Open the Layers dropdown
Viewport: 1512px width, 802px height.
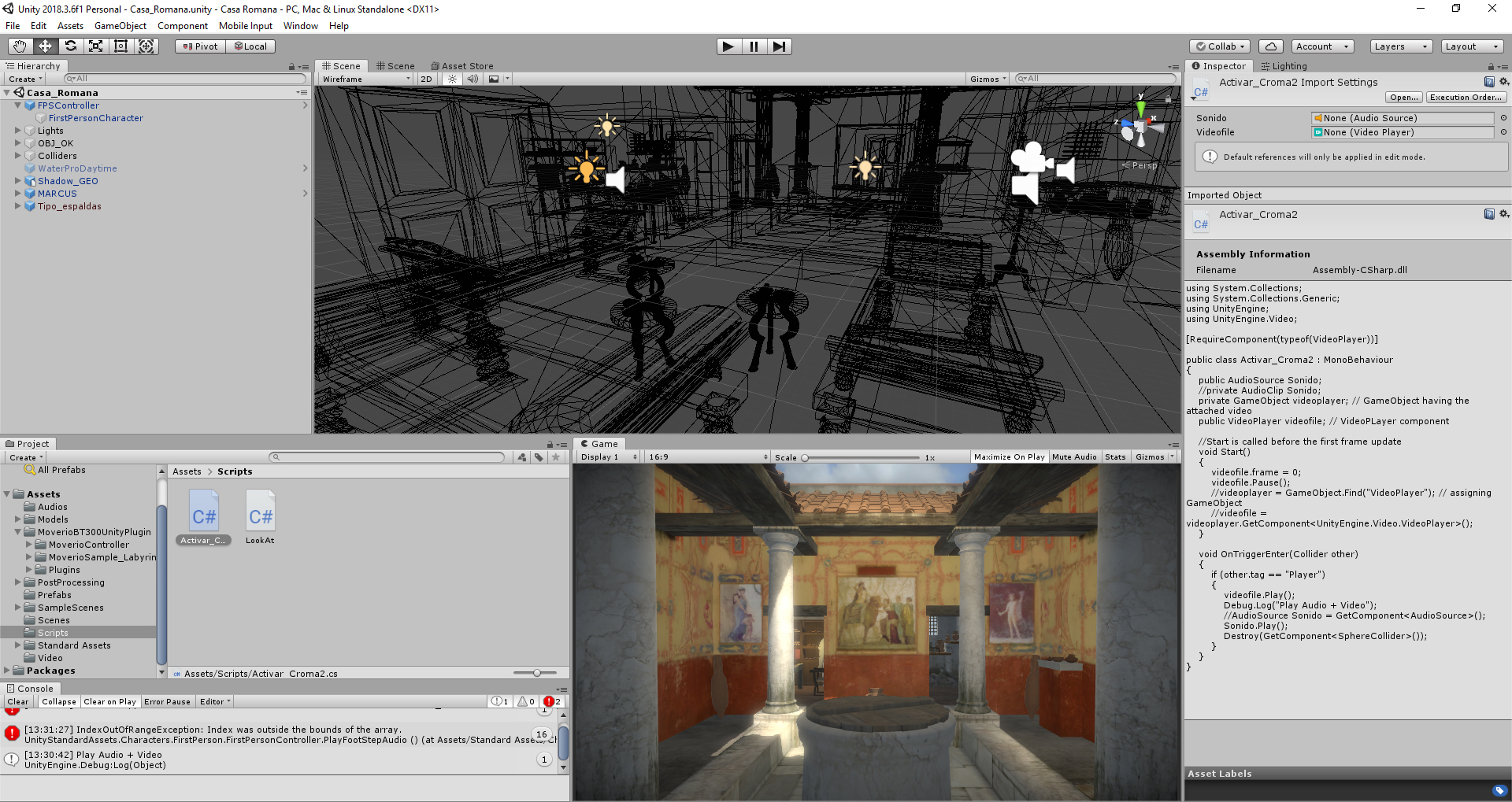[x=1400, y=46]
